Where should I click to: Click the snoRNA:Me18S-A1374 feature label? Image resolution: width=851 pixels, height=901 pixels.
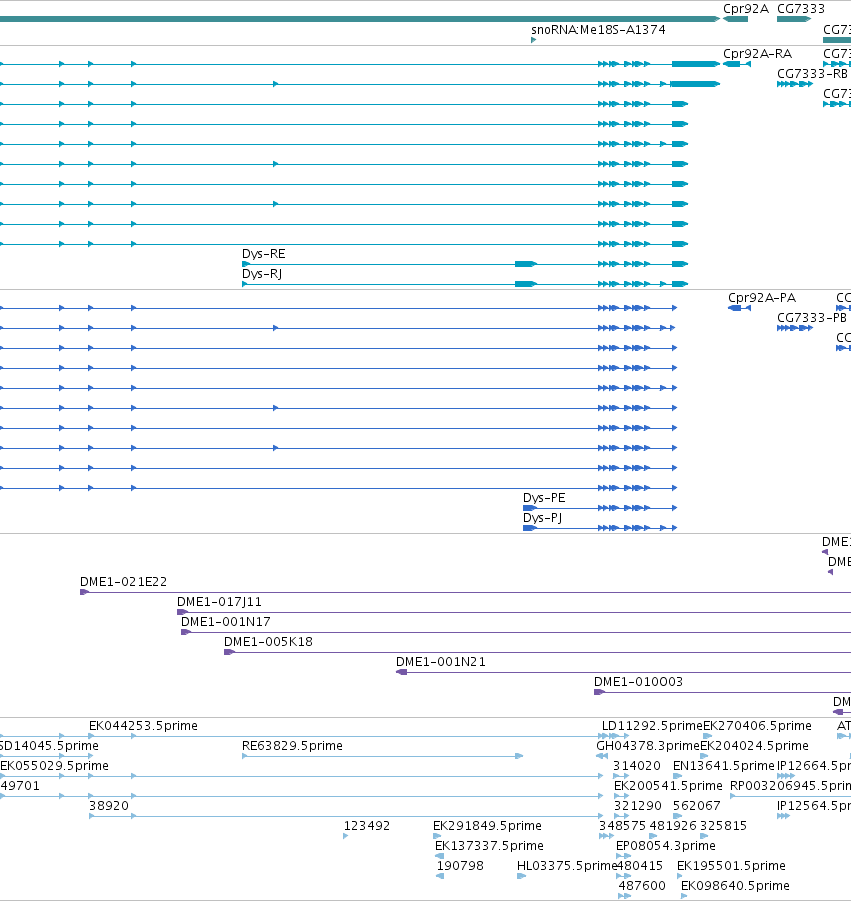pyautogui.click(x=598, y=30)
